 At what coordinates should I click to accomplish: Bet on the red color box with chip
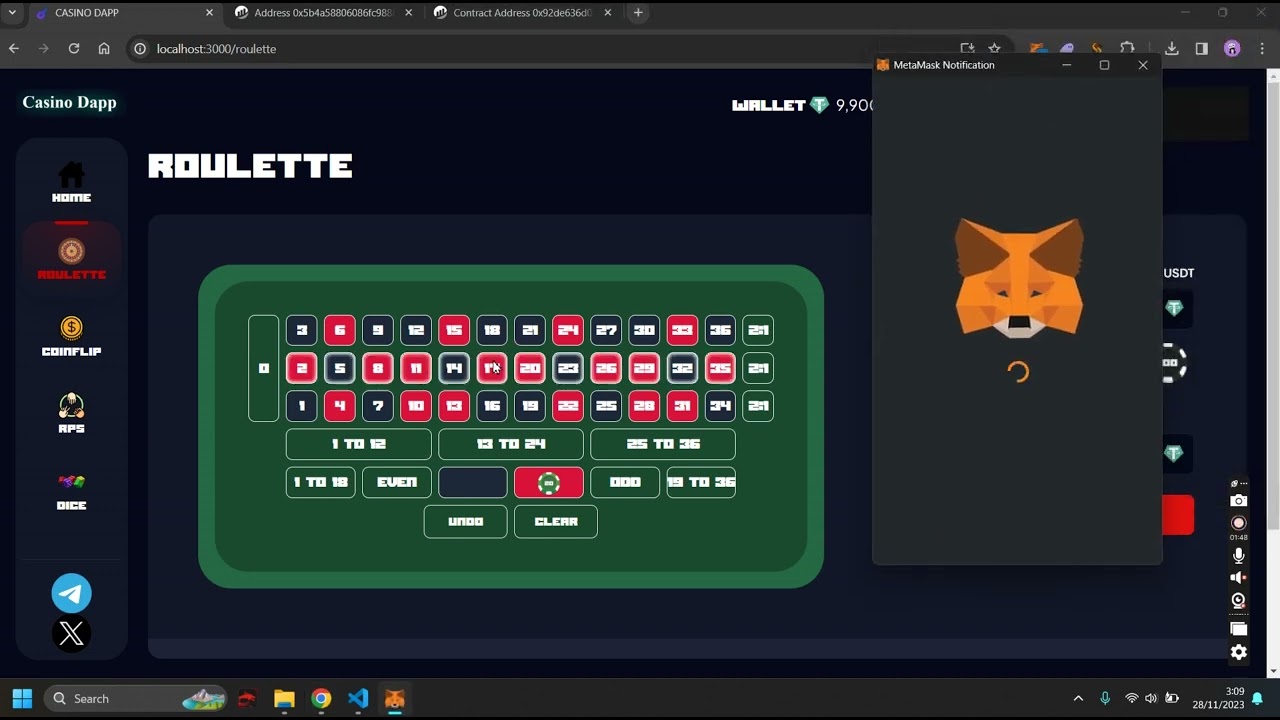coord(549,482)
